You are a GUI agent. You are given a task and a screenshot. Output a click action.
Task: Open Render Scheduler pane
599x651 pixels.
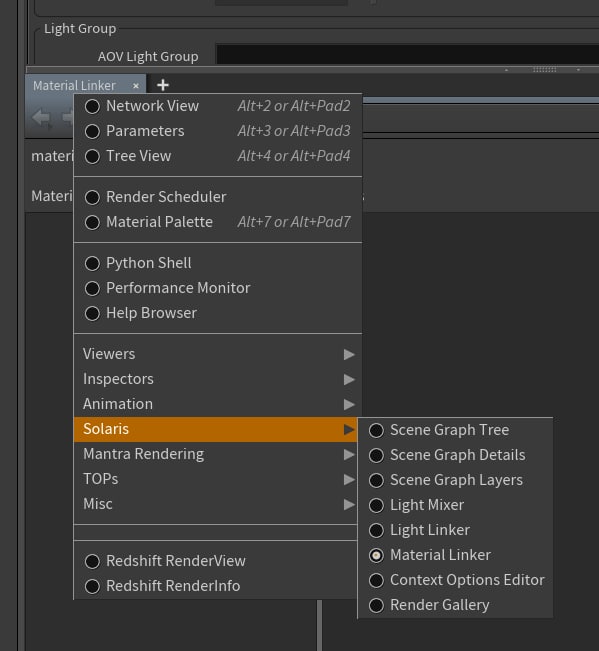218,197
